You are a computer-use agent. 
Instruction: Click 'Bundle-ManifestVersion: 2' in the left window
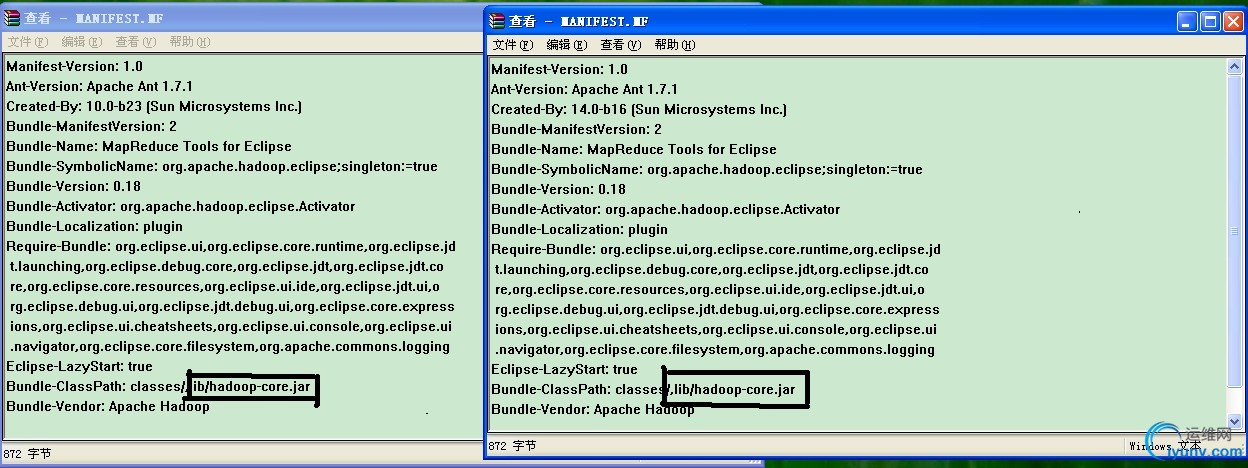point(91,126)
